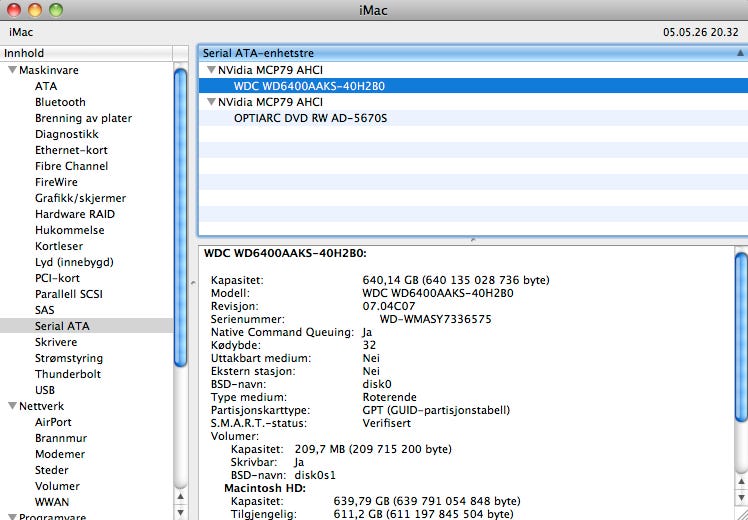Select Kortleser in sidebar
This screenshot has height=520, width=748.
(59, 246)
